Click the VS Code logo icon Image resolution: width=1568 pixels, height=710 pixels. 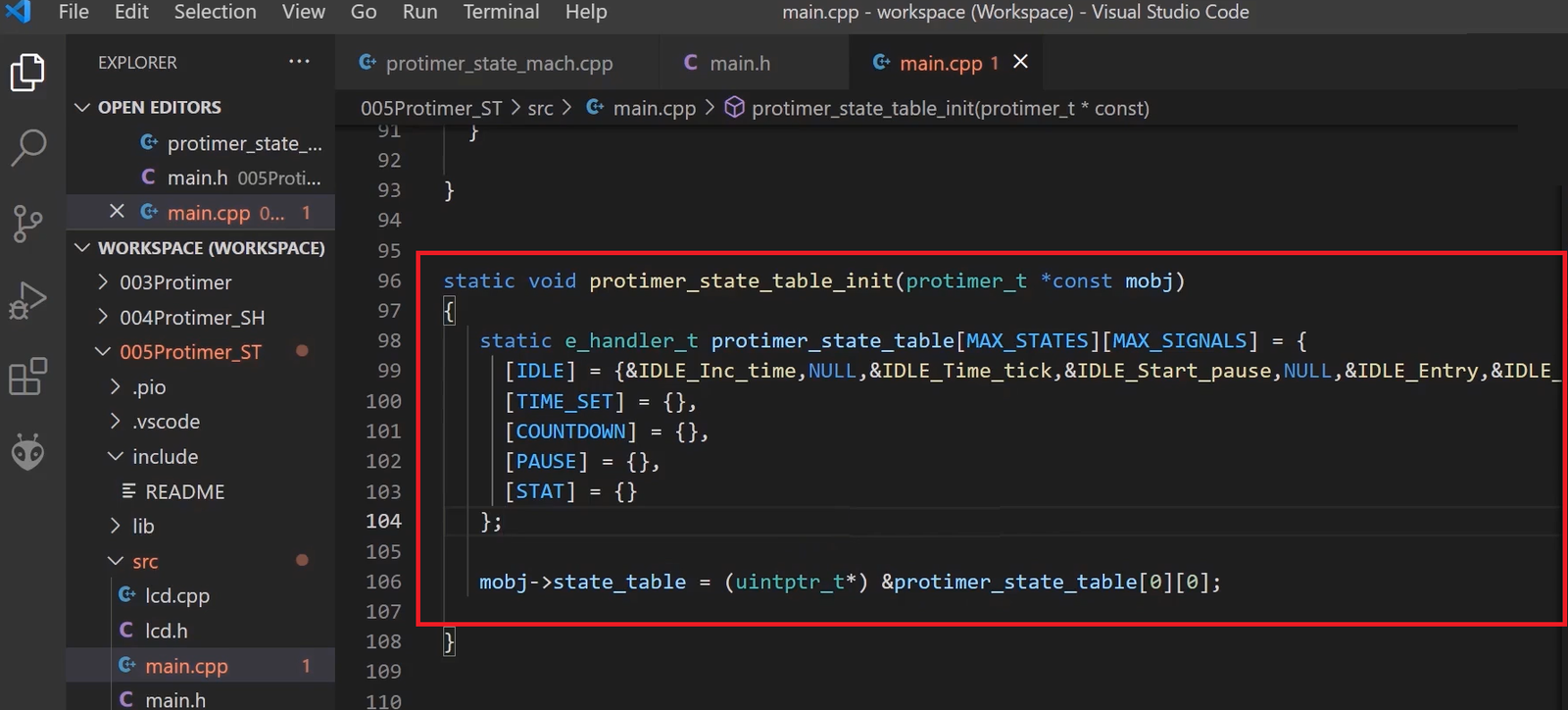point(19,12)
